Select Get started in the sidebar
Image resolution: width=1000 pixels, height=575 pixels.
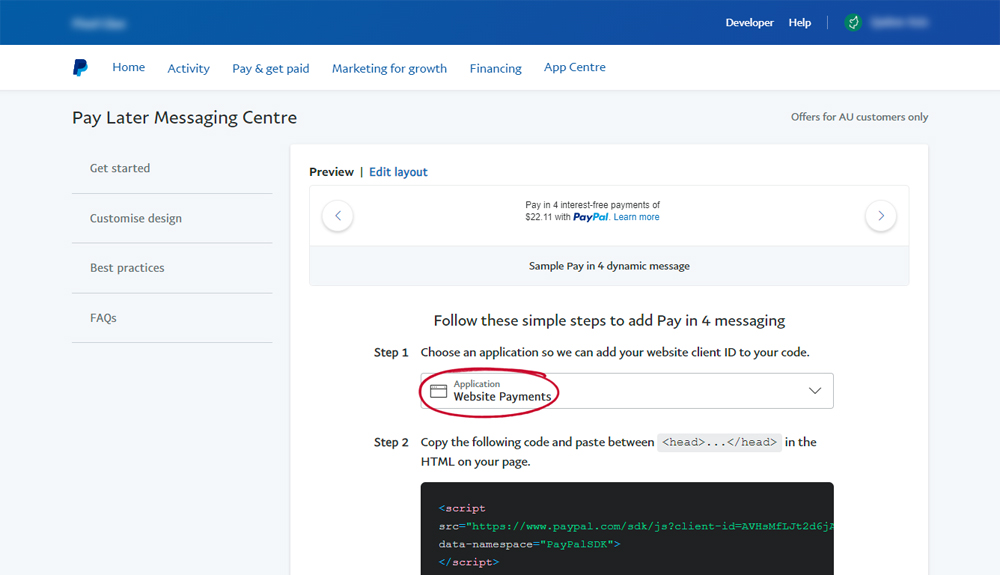coord(120,168)
